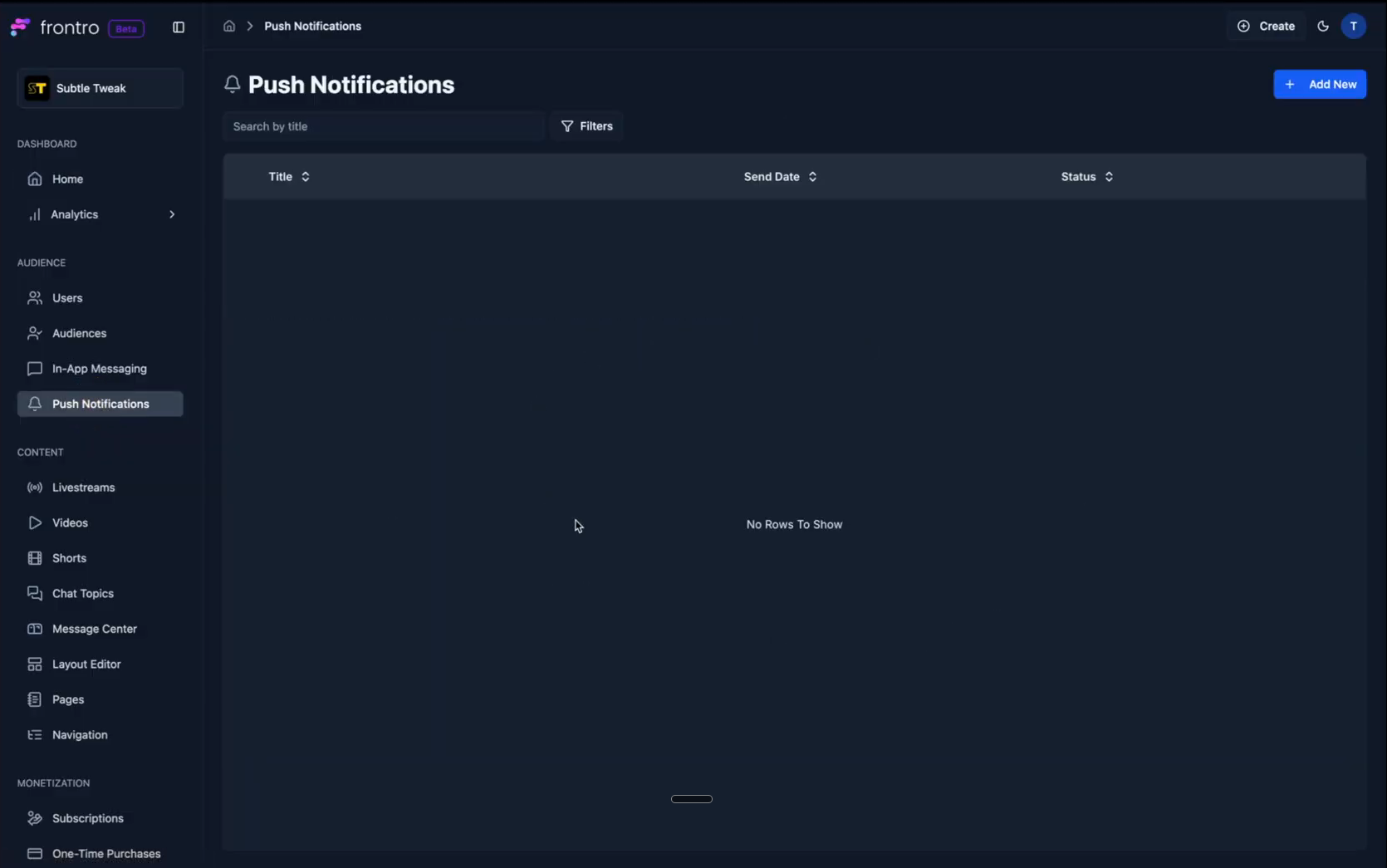The width and height of the screenshot is (1387, 868).
Task: Click the frontro logo
Action: 56,27
